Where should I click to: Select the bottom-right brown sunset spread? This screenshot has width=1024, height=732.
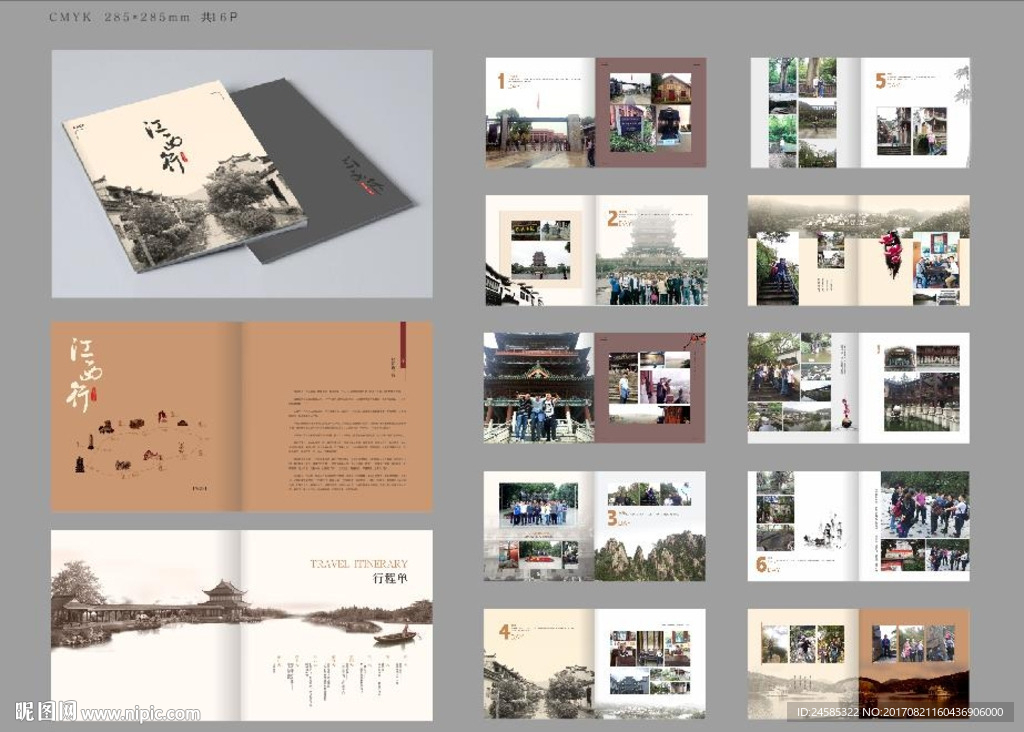[x=858, y=662]
